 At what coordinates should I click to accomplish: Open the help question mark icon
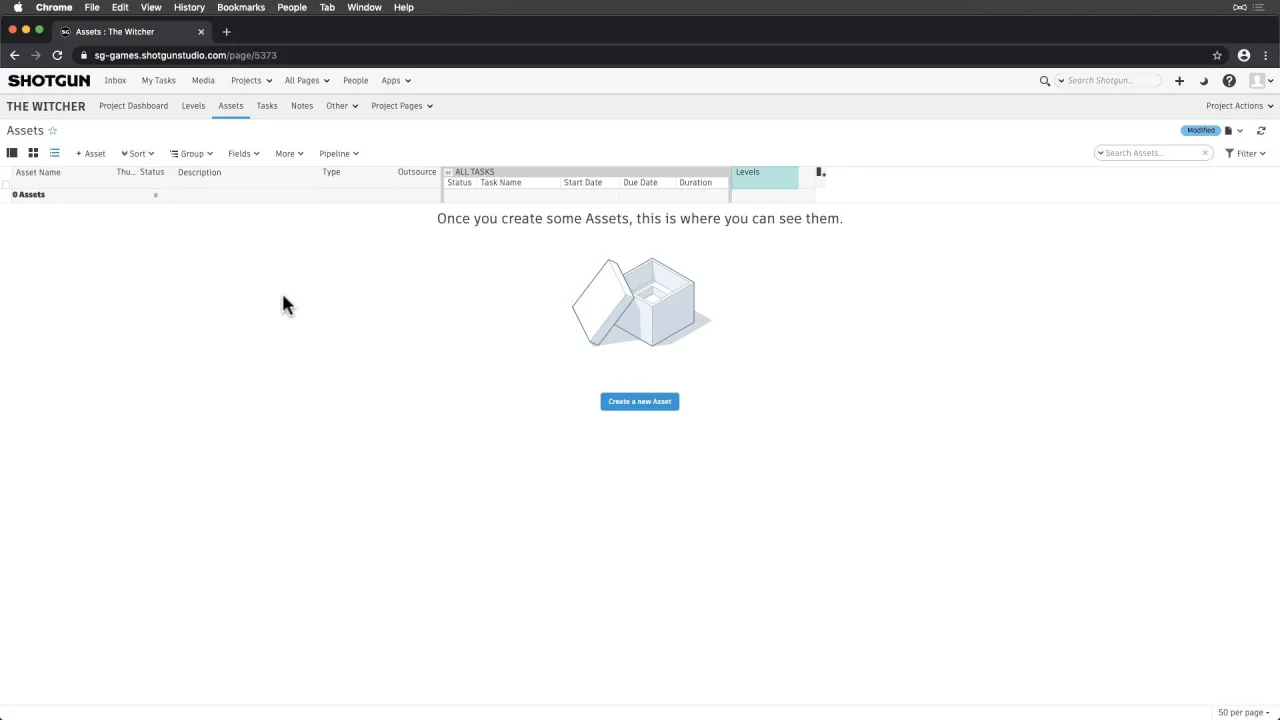tap(1229, 81)
